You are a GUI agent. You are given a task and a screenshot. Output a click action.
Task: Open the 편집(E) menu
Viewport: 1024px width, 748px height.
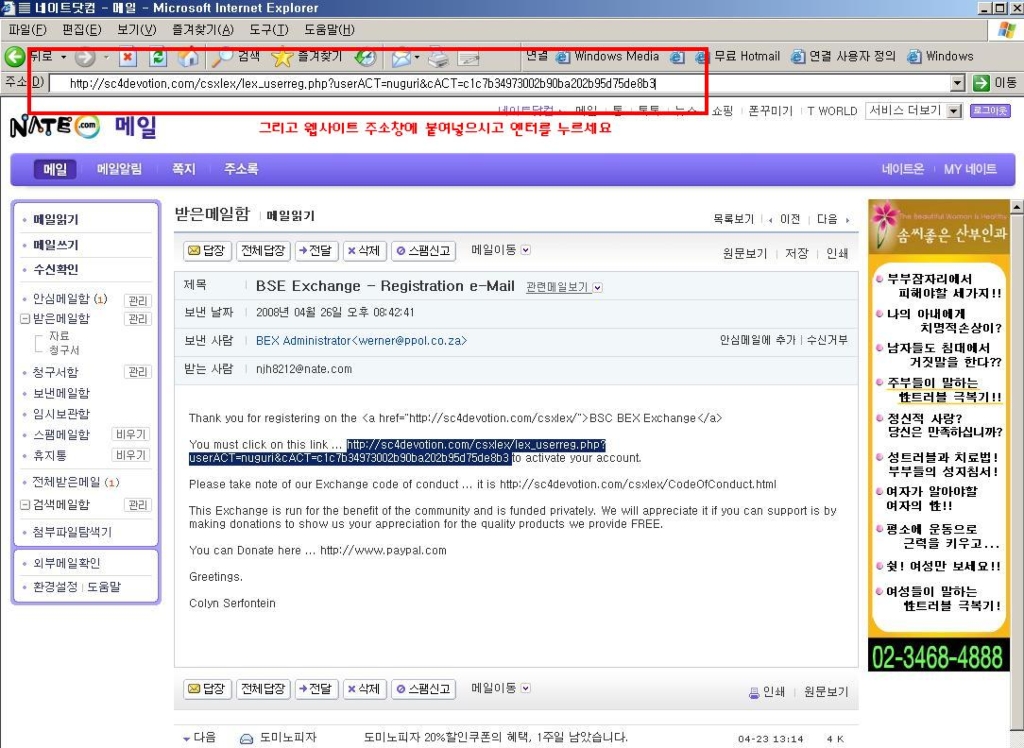[82, 29]
